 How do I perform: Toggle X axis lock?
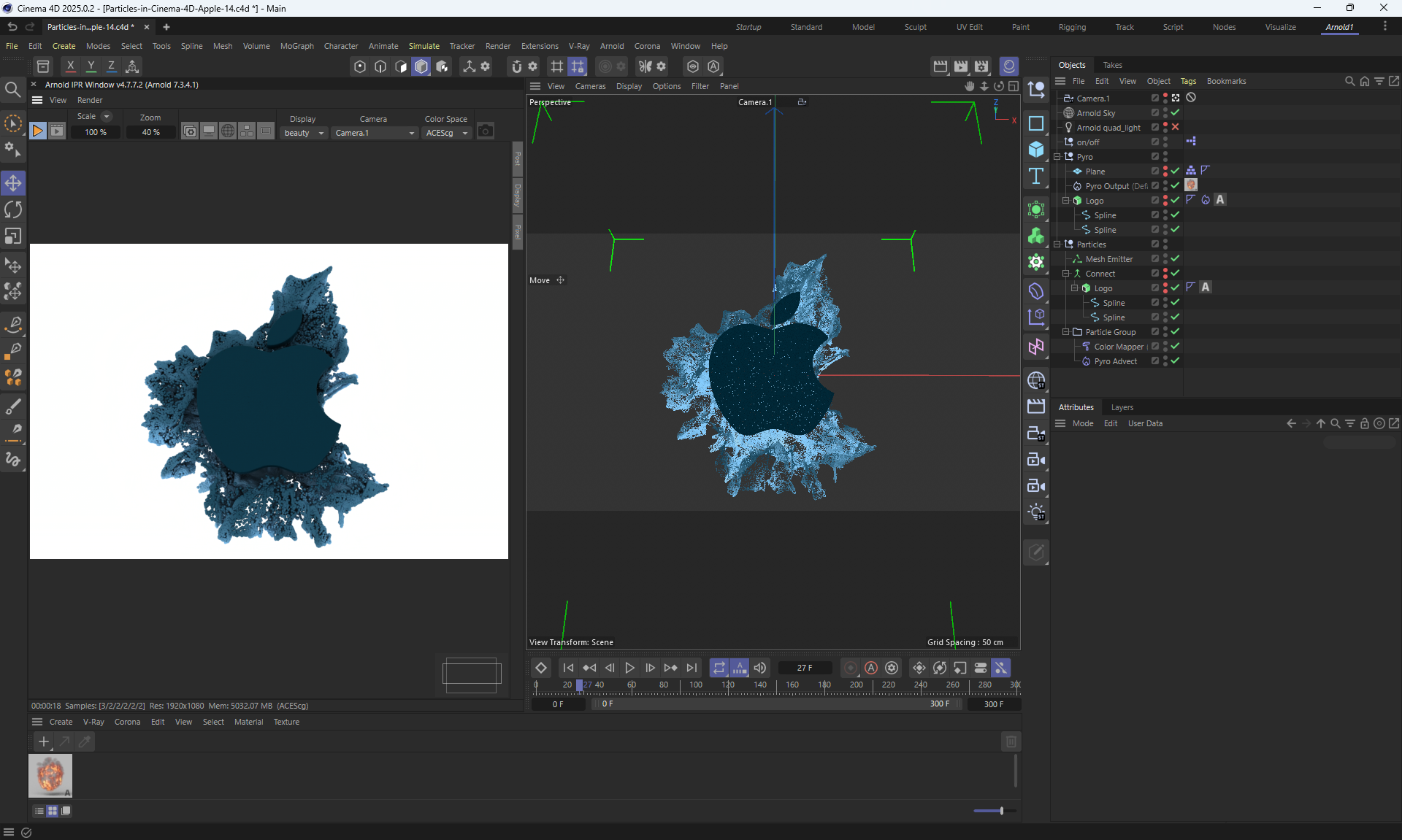click(70, 66)
